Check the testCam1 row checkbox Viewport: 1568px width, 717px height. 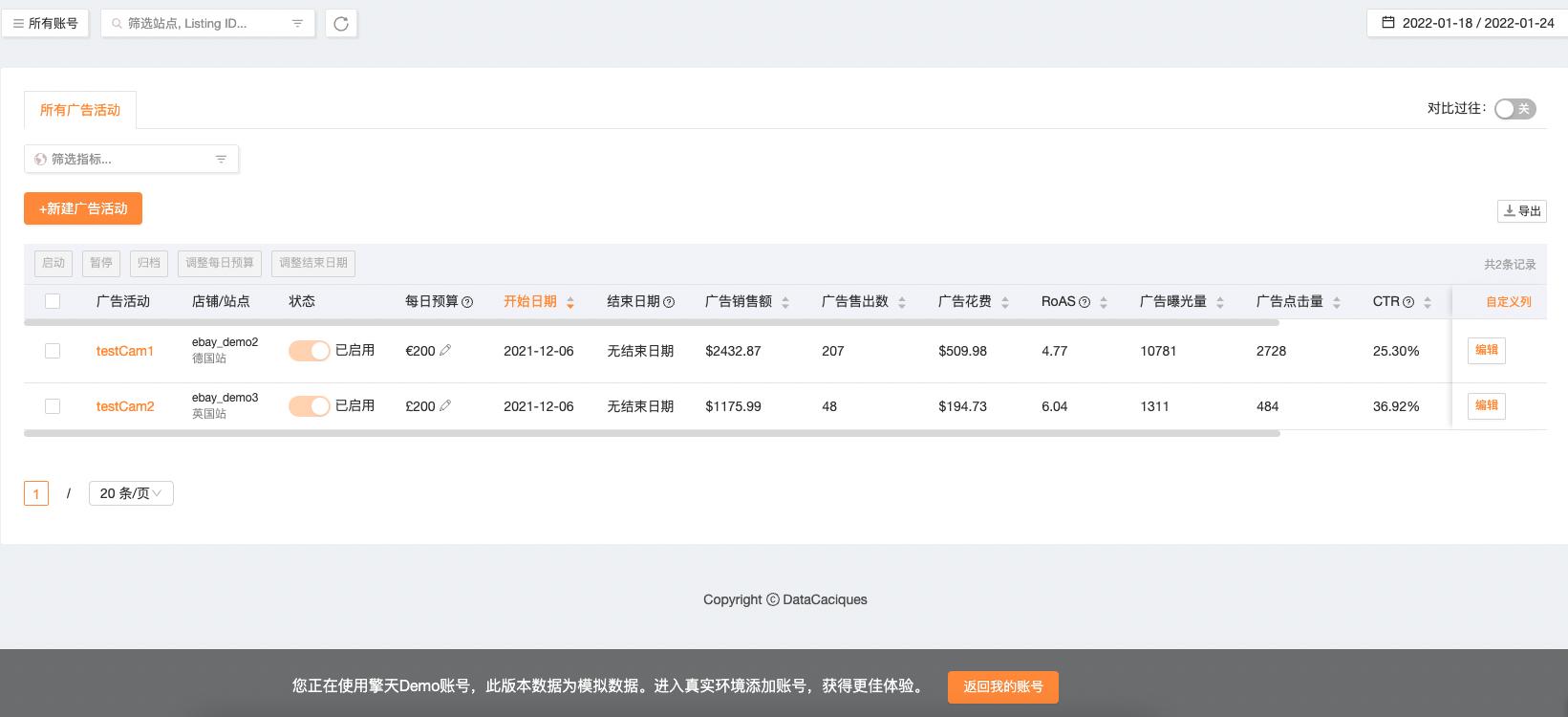53,351
